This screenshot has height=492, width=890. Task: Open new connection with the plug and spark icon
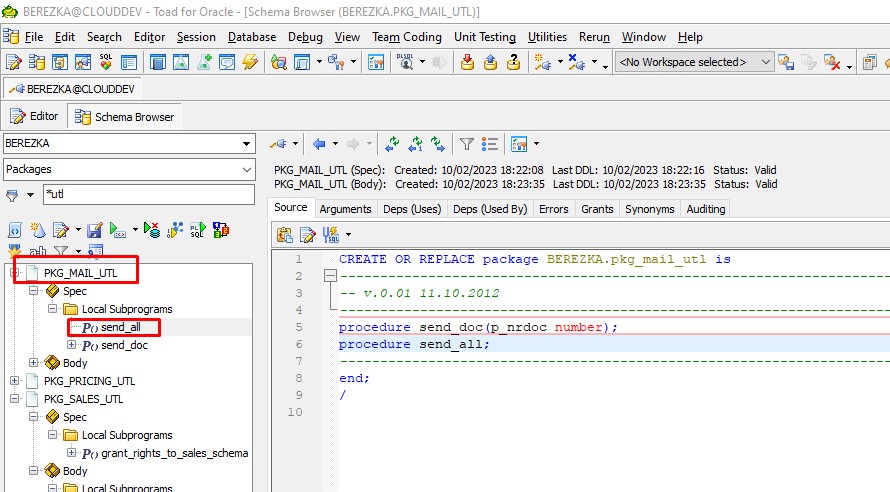(x=543, y=62)
